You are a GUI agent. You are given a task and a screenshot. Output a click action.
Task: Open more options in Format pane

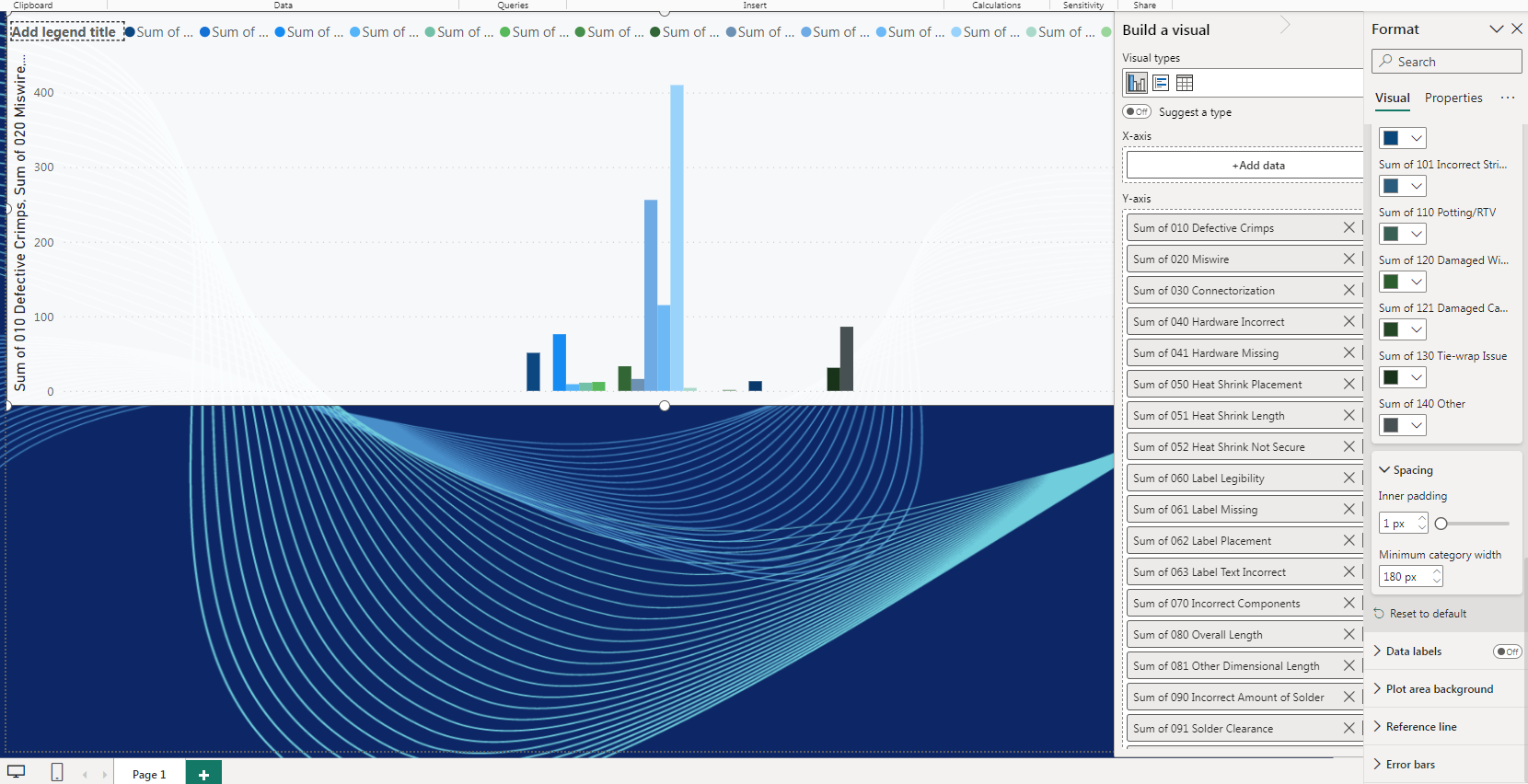click(1507, 98)
